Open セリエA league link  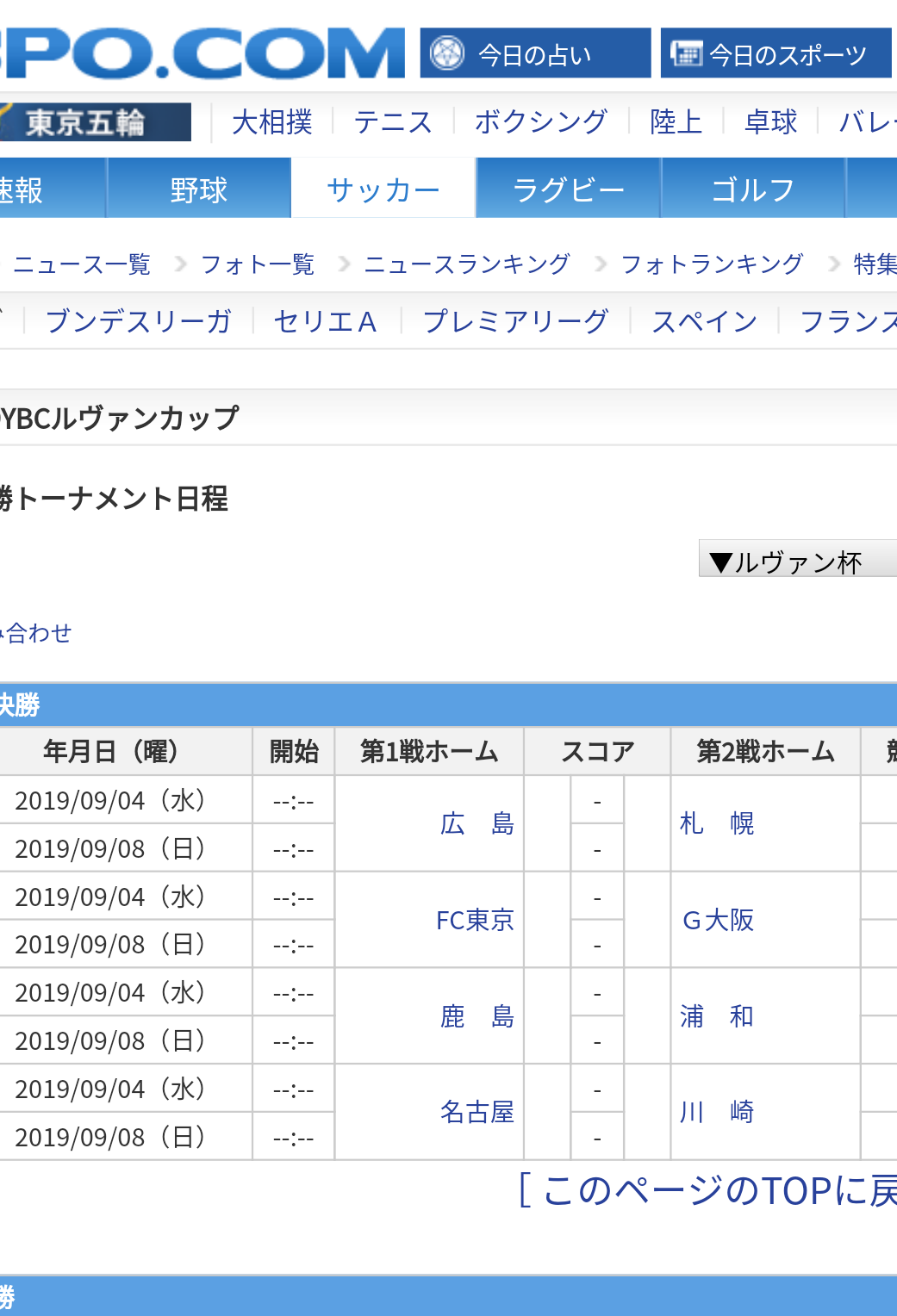tap(326, 321)
